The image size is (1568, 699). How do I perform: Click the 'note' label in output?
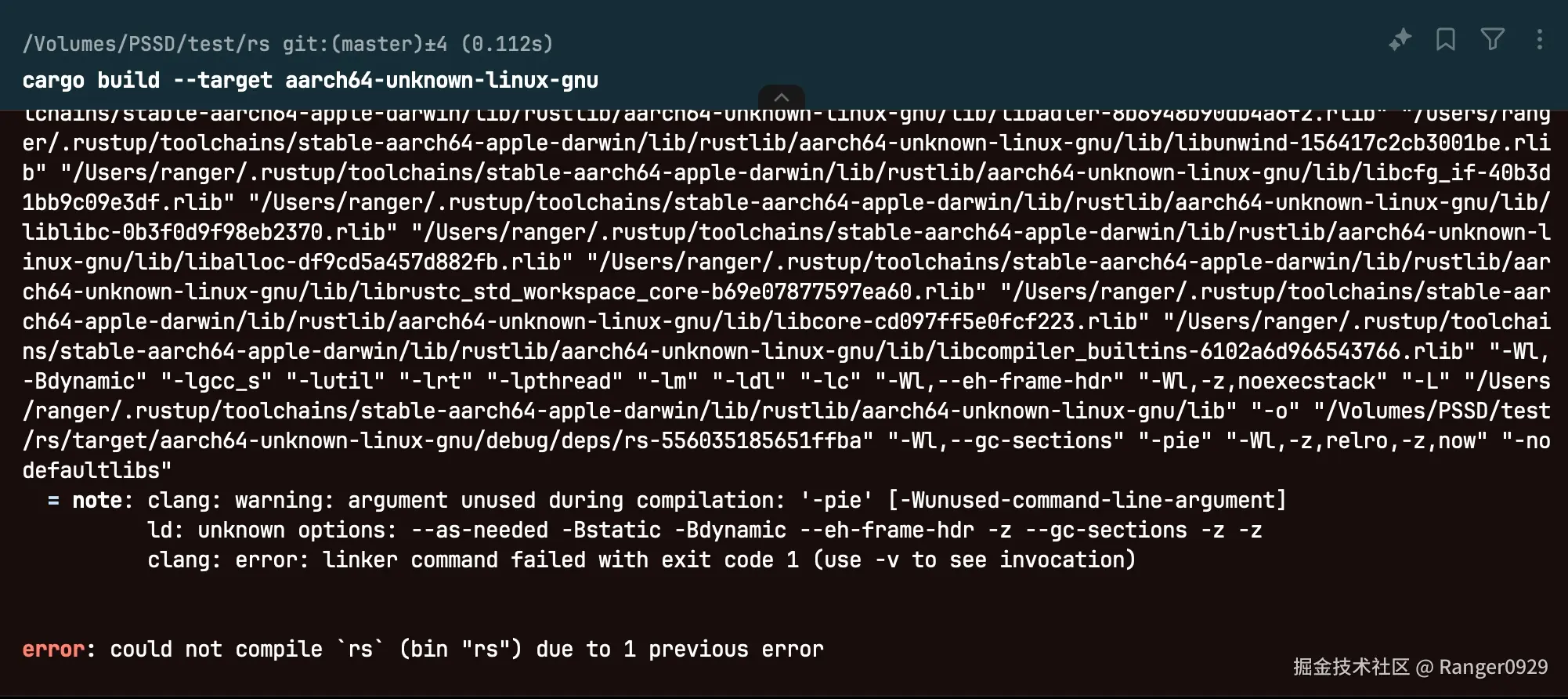pos(97,501)
